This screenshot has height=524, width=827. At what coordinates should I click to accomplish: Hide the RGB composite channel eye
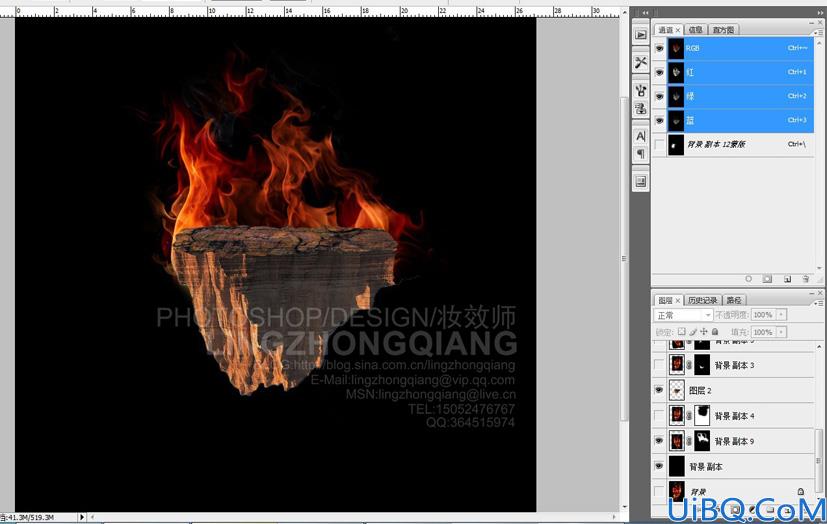click(659, 48)
